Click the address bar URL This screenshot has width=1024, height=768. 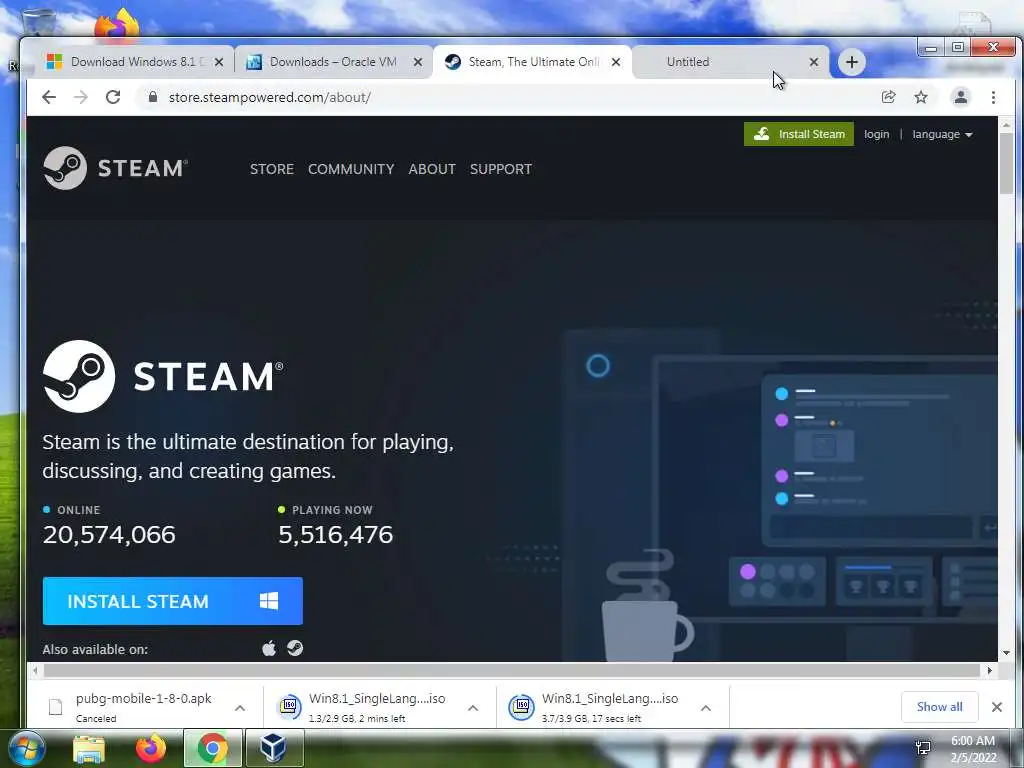click(x=270, y=97)
